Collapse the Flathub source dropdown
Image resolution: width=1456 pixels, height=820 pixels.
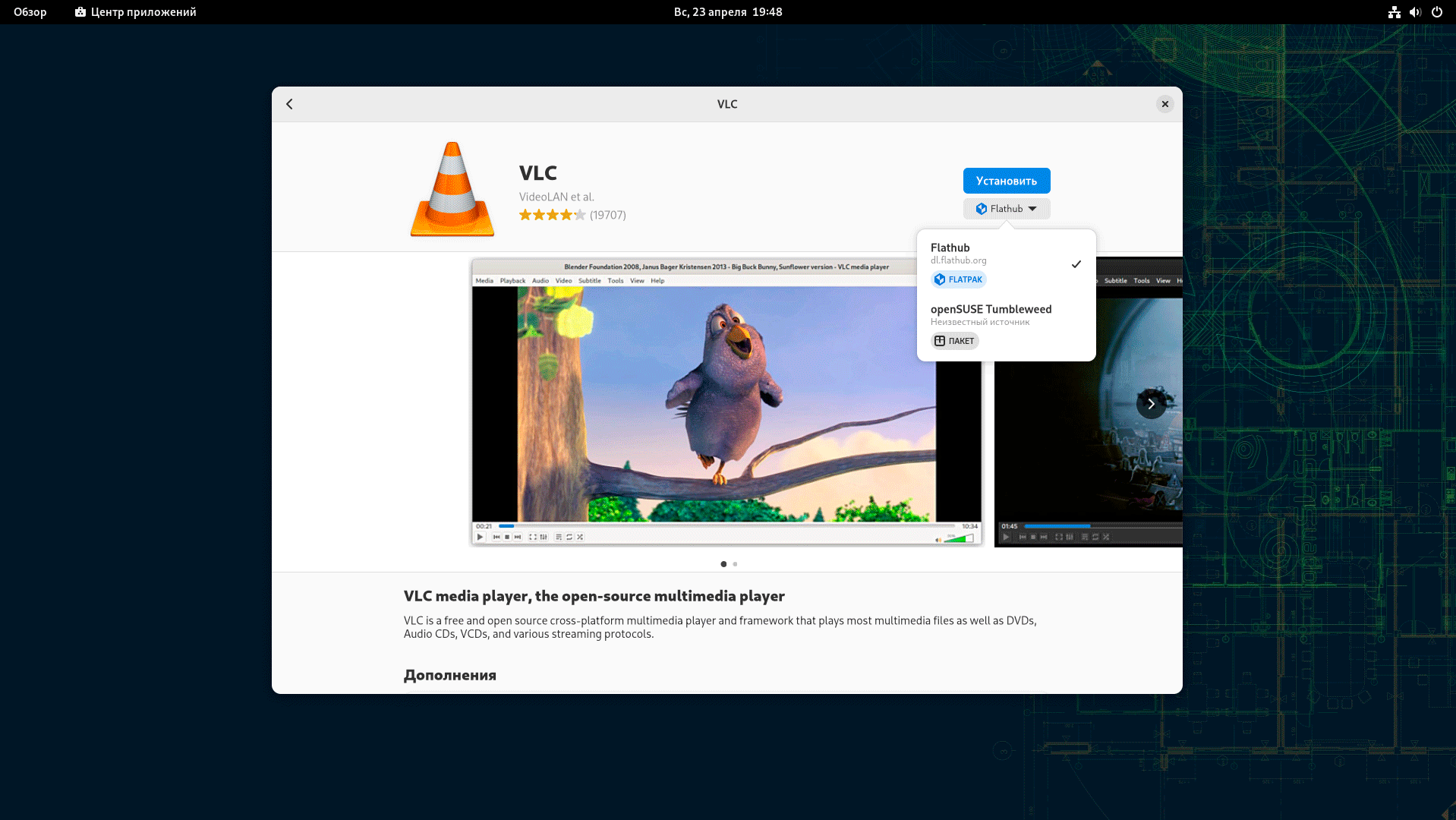[1006, 209]
